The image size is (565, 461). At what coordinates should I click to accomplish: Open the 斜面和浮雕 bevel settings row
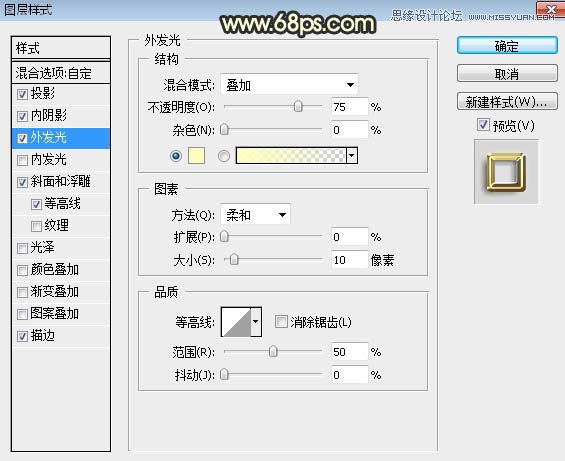point(61,182)
